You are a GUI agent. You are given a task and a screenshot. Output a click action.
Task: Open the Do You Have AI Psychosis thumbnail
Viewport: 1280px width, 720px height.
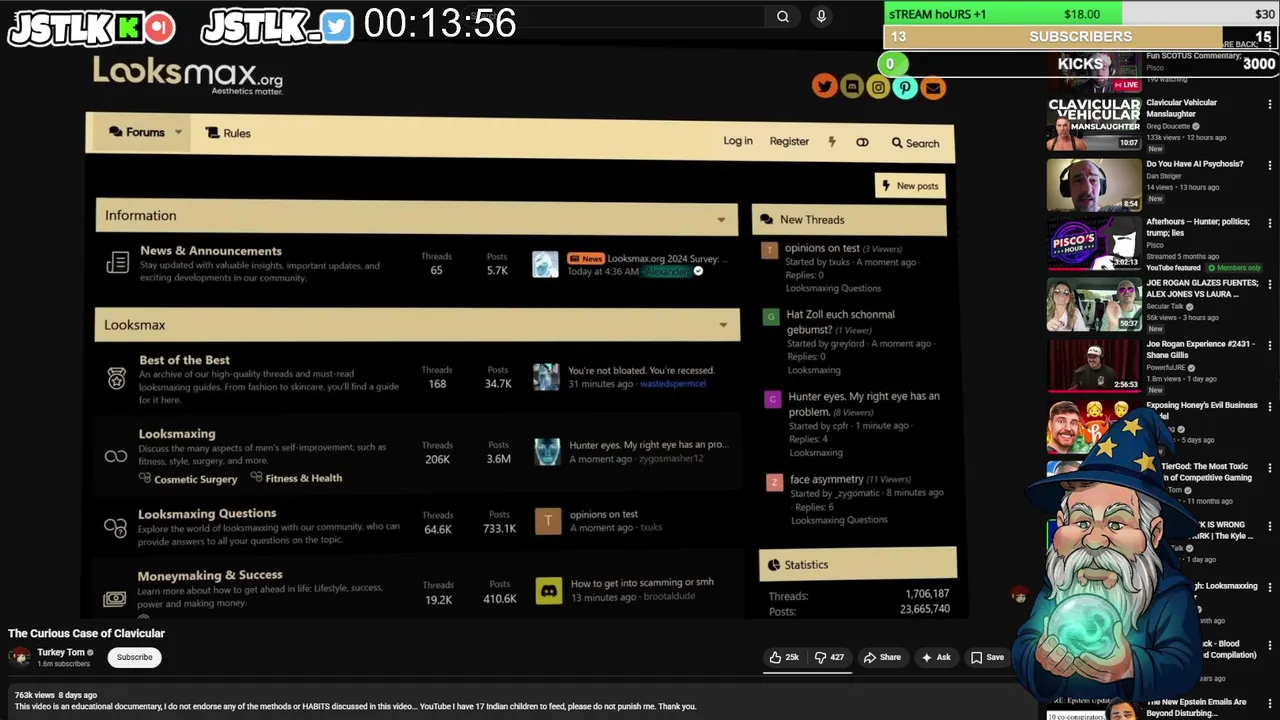(x=1094, y=184)
